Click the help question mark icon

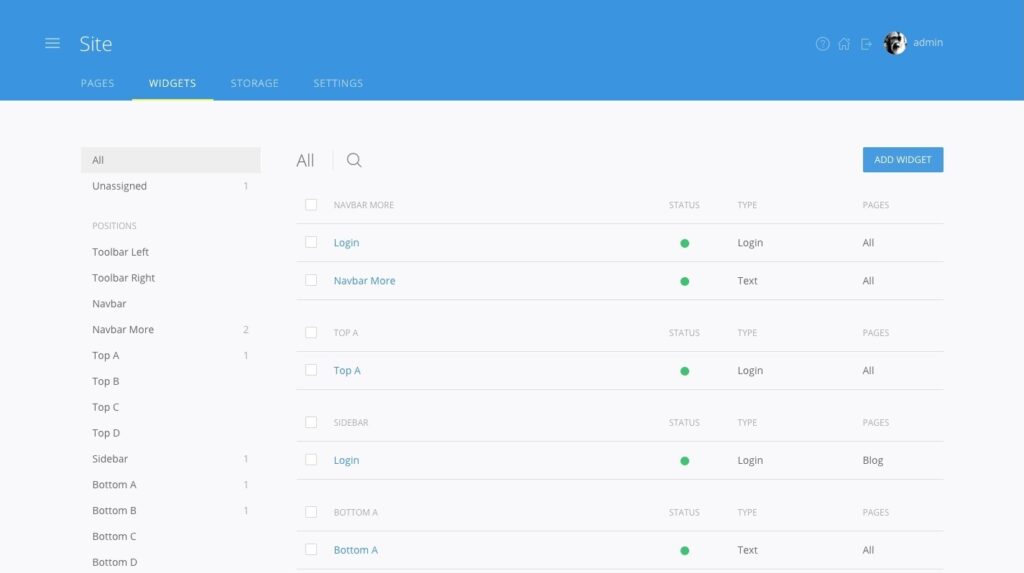coord(822,44)
